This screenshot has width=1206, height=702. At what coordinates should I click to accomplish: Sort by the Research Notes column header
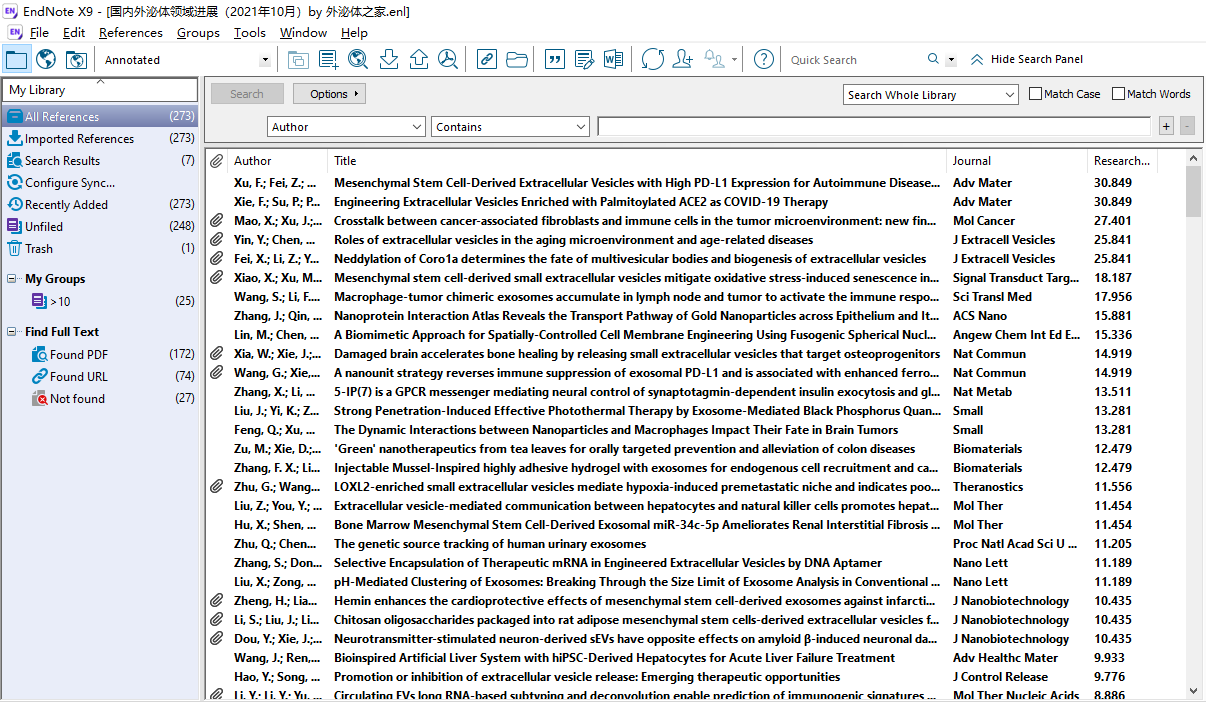tap(1122, 160)
